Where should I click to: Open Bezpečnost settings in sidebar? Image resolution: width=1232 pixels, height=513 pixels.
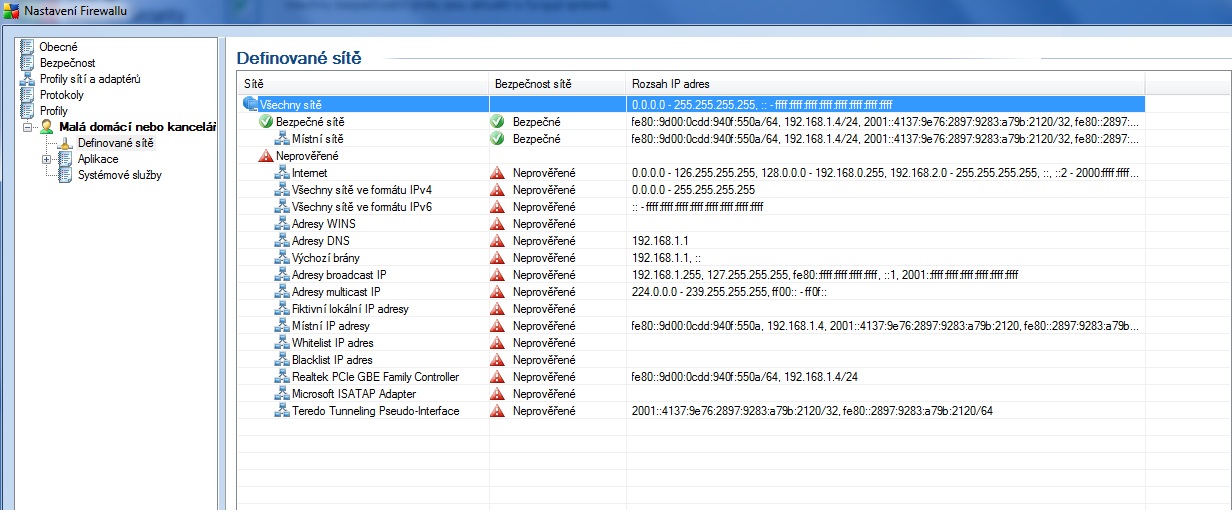pos(67,63)
